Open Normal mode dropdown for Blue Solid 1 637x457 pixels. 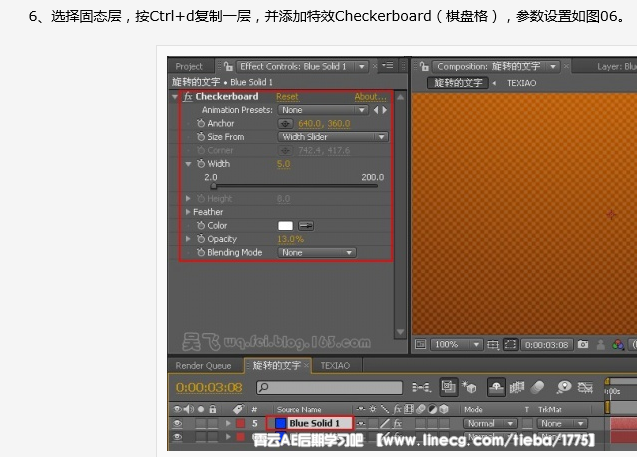[490, 424]
